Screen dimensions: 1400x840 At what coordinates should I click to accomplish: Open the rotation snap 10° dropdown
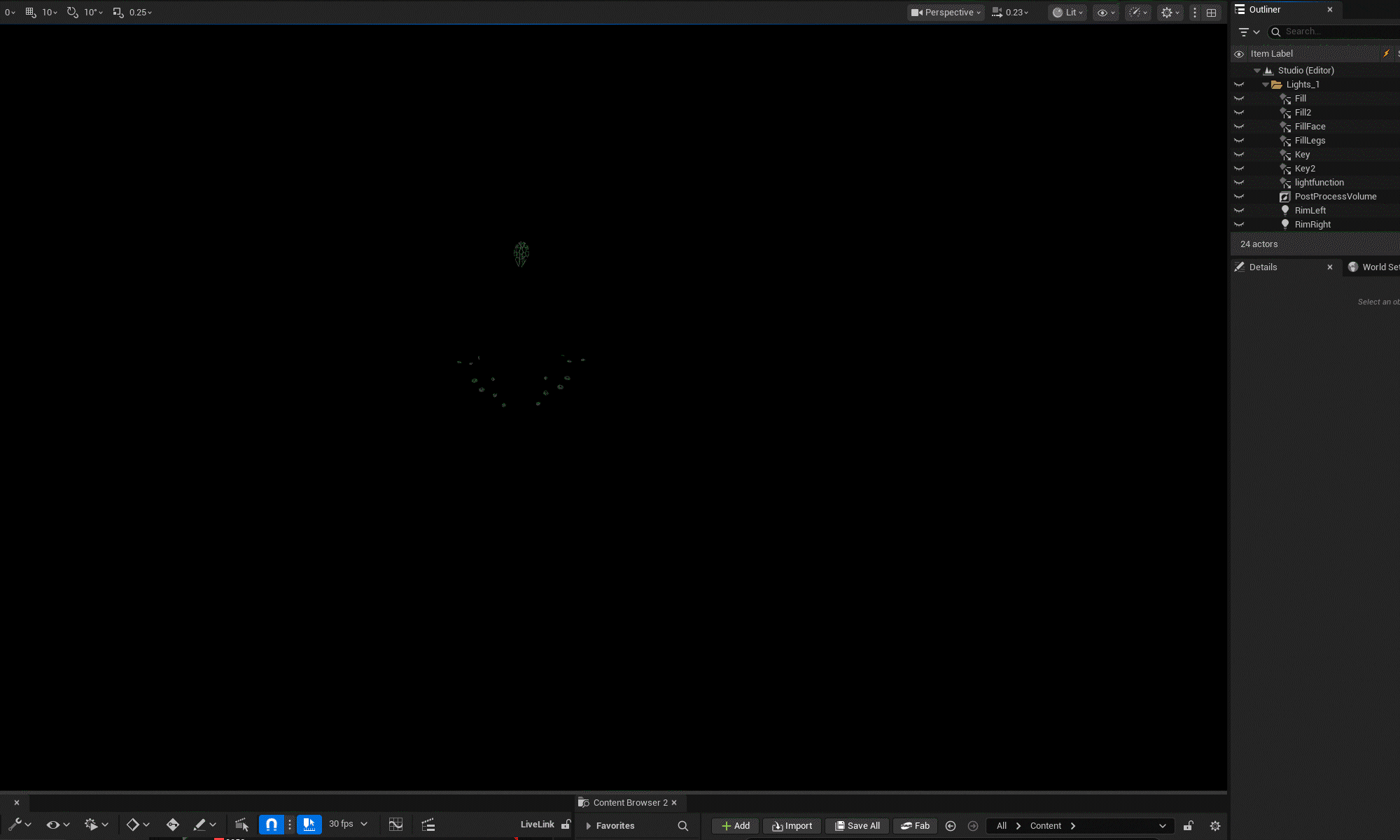tap(93, 13)
